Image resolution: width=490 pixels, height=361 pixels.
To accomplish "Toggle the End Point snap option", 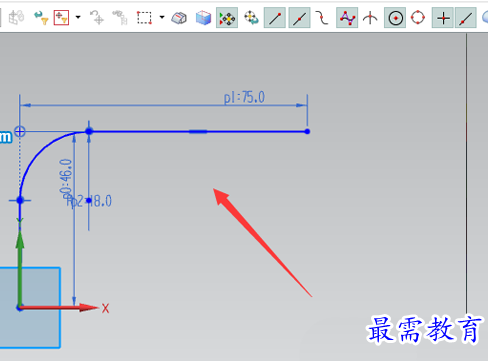I will [x=275, y=18].
